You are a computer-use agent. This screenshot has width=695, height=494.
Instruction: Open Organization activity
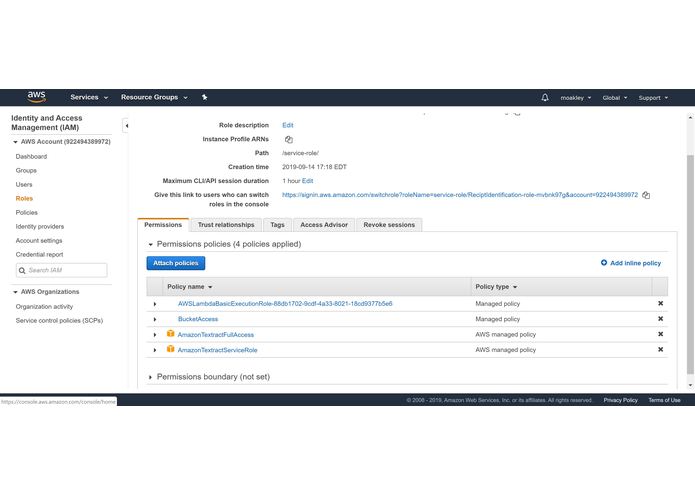pos(44,307)
